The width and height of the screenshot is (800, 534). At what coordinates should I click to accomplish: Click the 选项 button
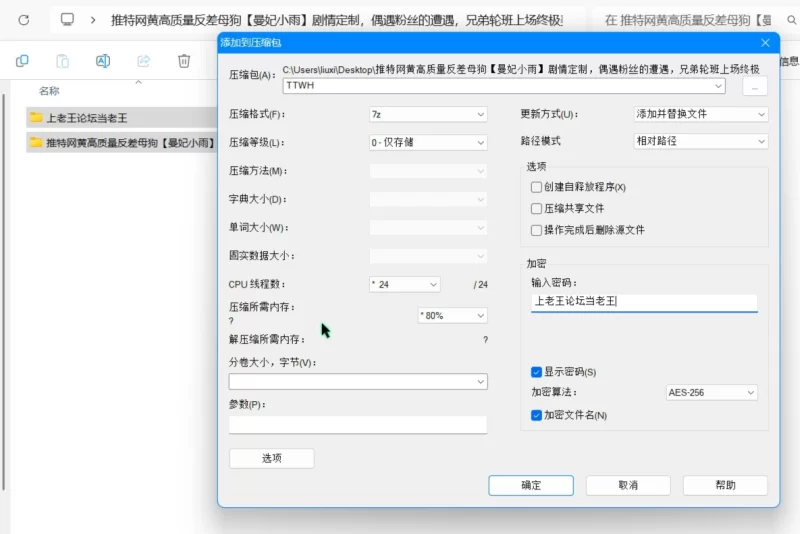point(271,458)
